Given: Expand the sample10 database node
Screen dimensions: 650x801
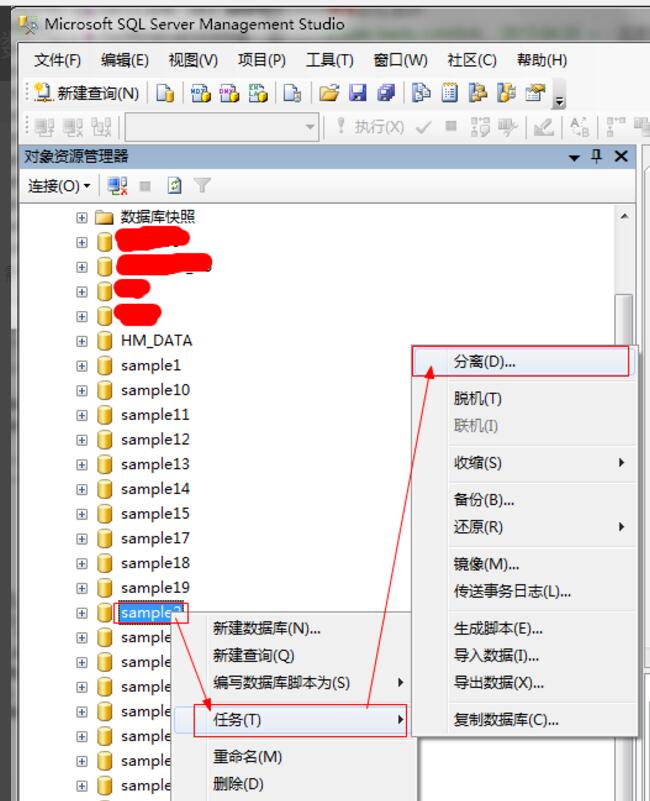Looking at the screenshot, I should [x=82, y=390].
